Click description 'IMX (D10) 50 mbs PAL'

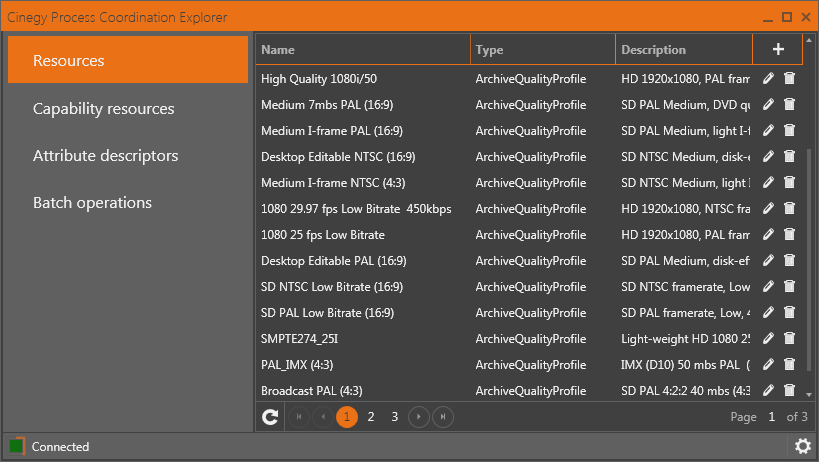click(x=685, y=364)
